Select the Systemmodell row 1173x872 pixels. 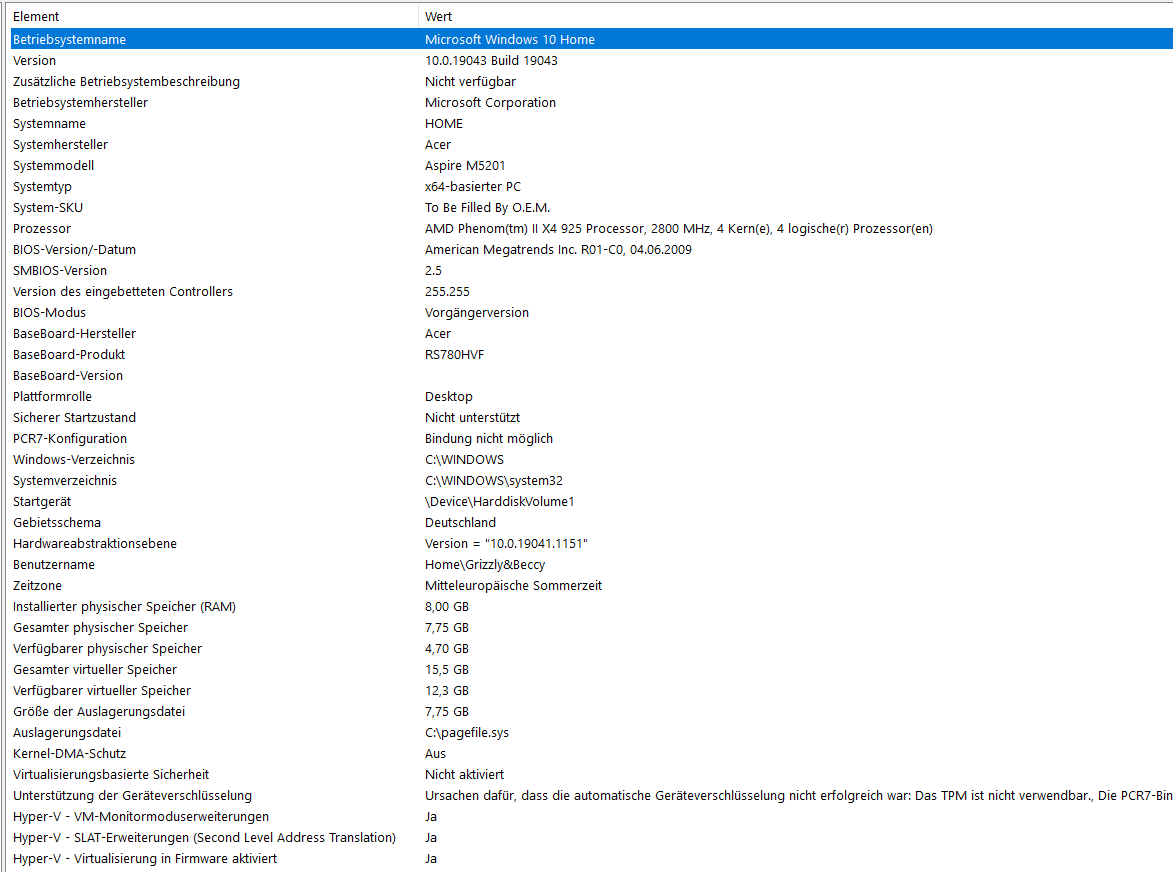click(x=592, y=165)
